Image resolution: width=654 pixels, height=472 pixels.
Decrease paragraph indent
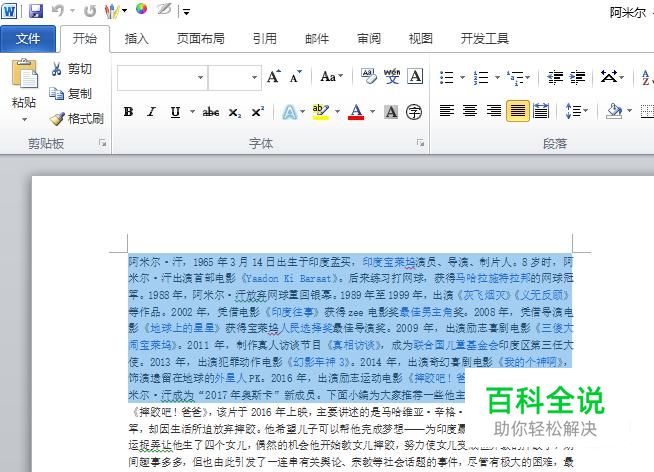click(555, 77)
